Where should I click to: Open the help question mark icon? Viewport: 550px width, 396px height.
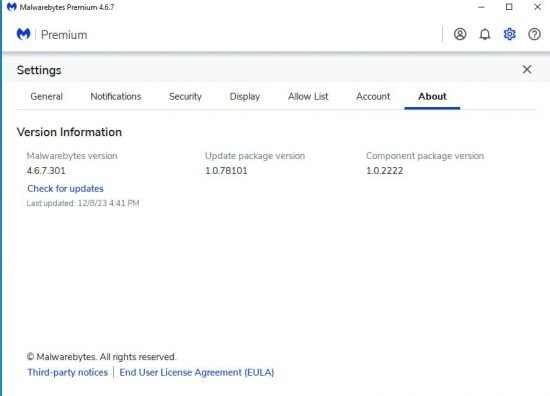click(534, 34)
